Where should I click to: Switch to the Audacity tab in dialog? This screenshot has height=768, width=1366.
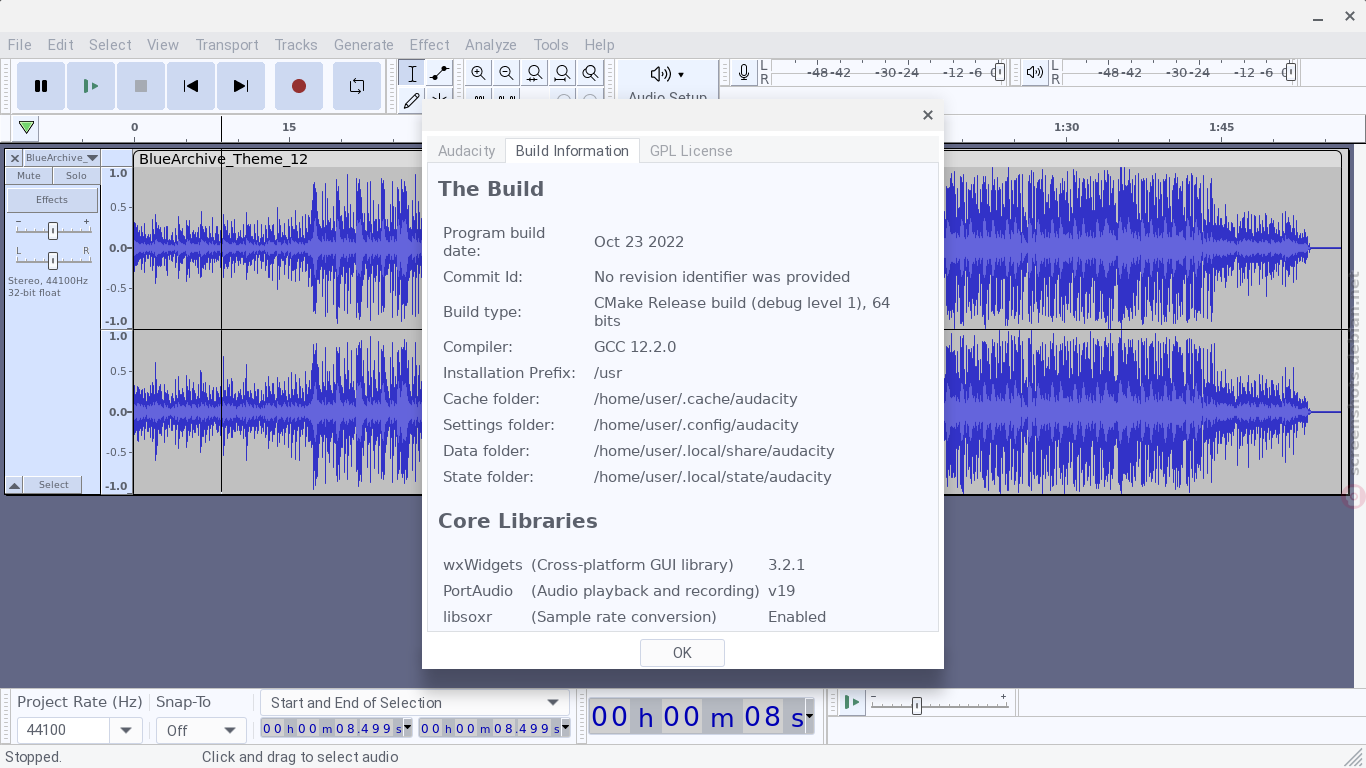[467, 151]
